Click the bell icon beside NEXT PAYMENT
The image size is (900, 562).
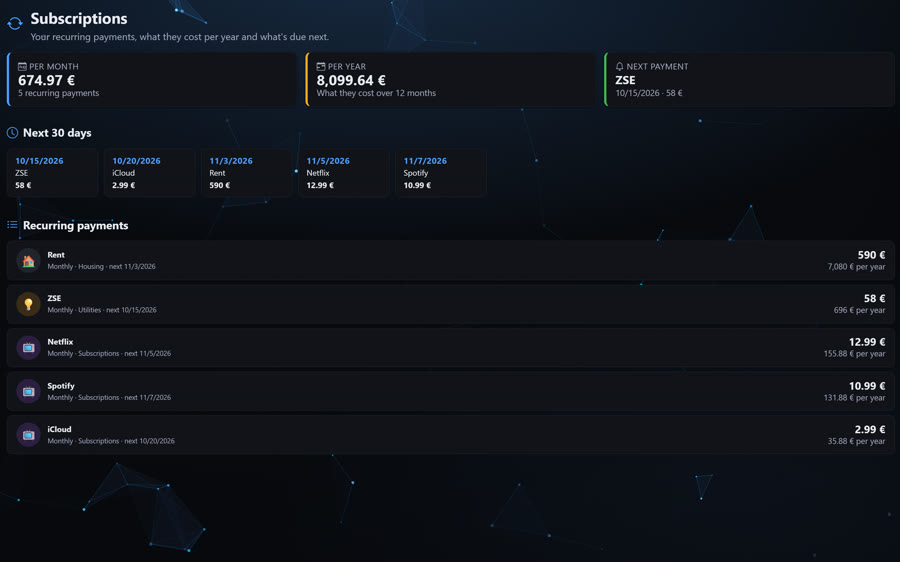[x=619, y=67]
